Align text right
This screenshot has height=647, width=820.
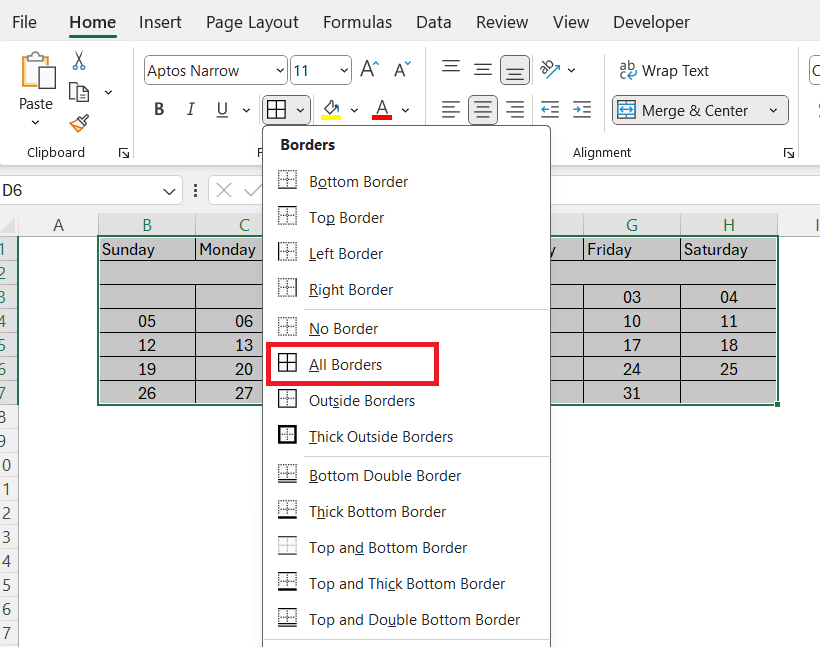pos(515,110)
